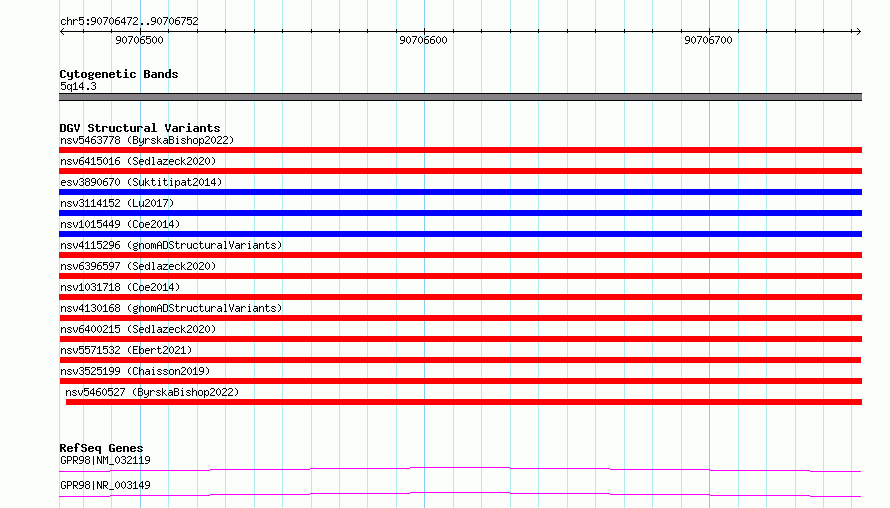Click nsv4115296 (gnomADStructuralVariants) label
Image resolution: width=890 pixels, height=508 pixels.
pyautogui.click(x=171, y=245)
